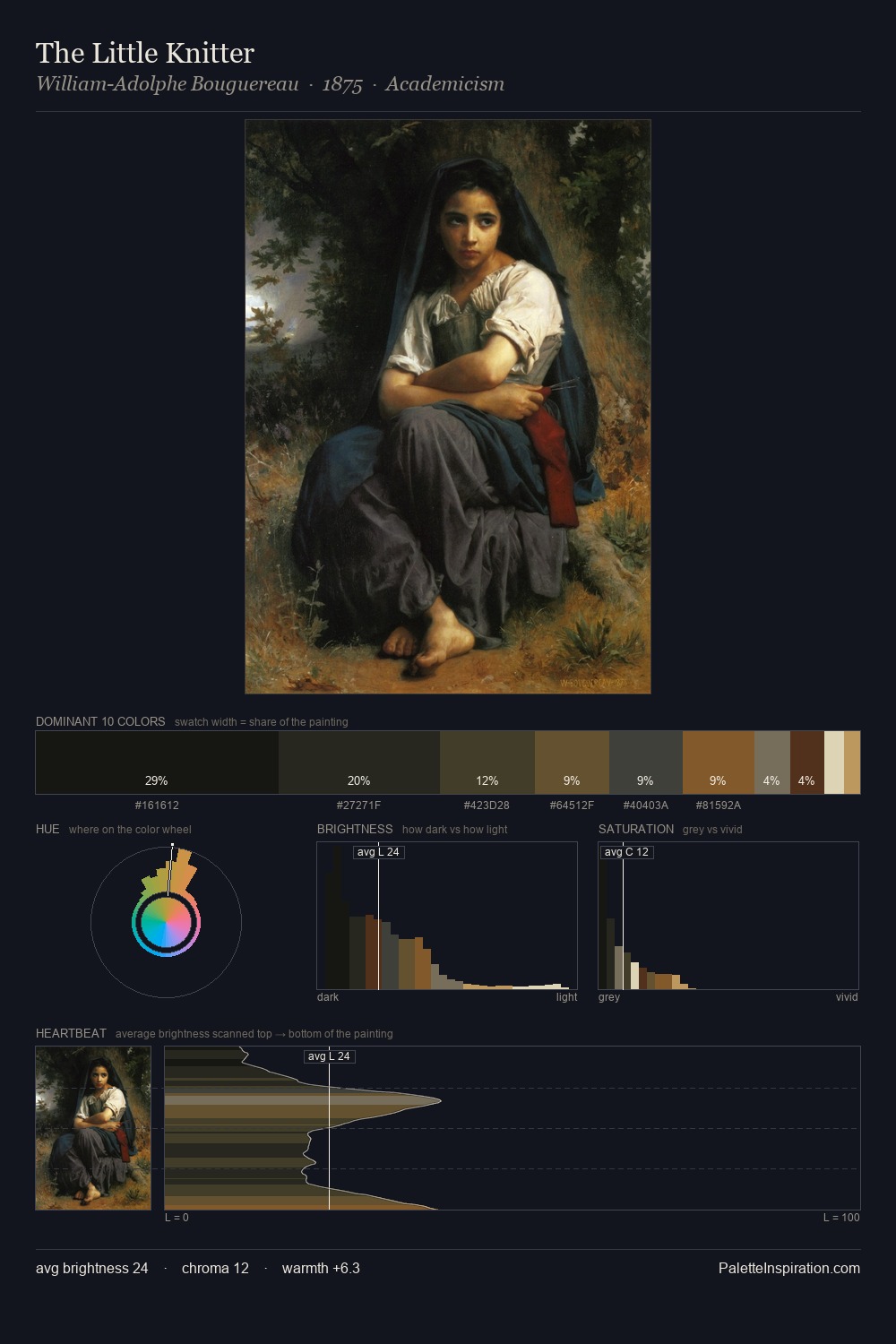Screen dimensions: 896x1344
Task: Click the DOMINANT 10 COLORS heading
Action: (x=100, y=721)
